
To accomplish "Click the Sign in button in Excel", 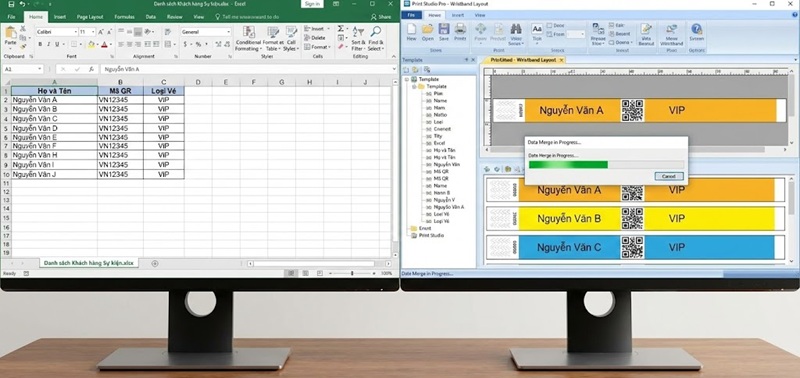I will [311, 4].
